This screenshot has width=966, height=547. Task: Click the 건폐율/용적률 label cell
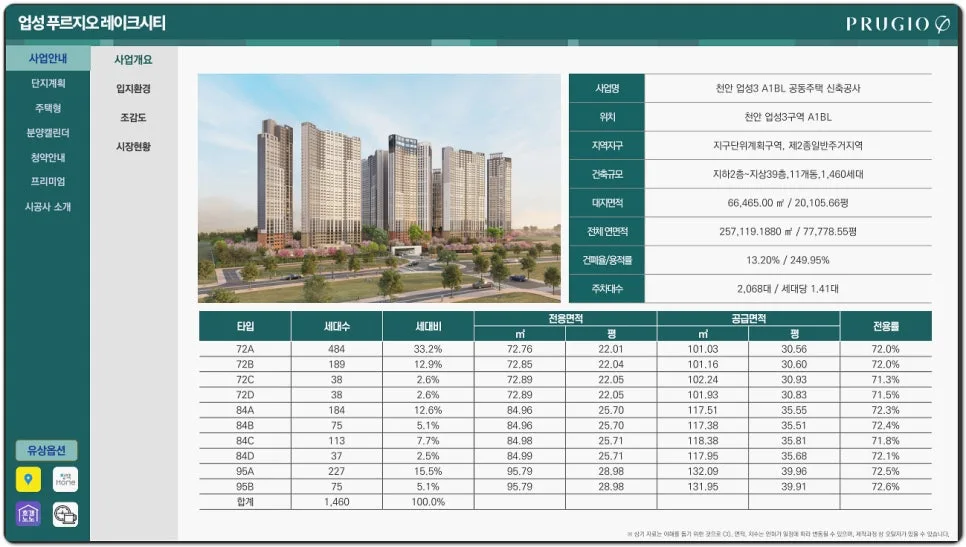tap(607, 260)
